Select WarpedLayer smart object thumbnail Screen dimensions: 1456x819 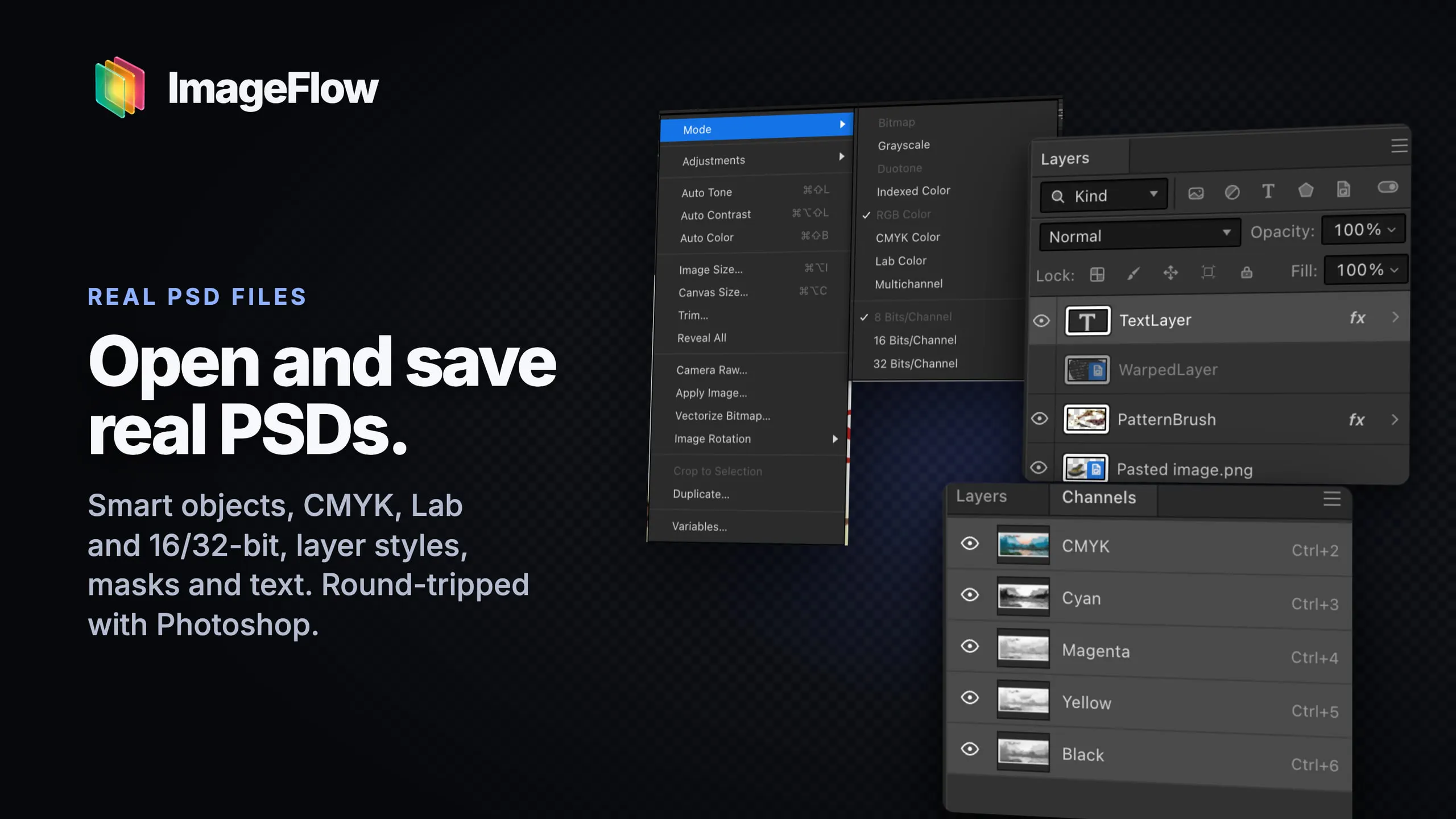1086,370
